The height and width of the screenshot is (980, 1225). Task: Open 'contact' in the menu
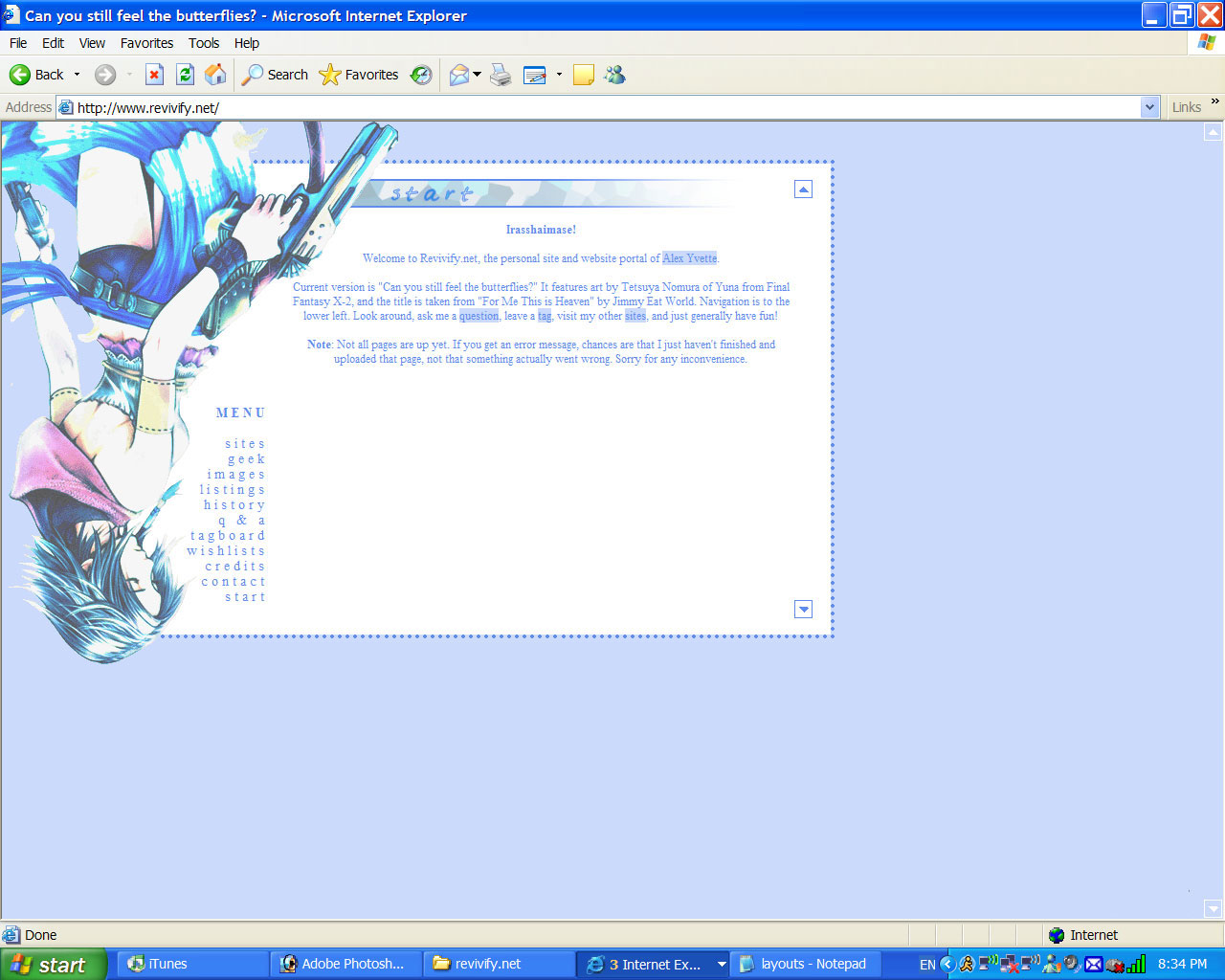[233, 582]
